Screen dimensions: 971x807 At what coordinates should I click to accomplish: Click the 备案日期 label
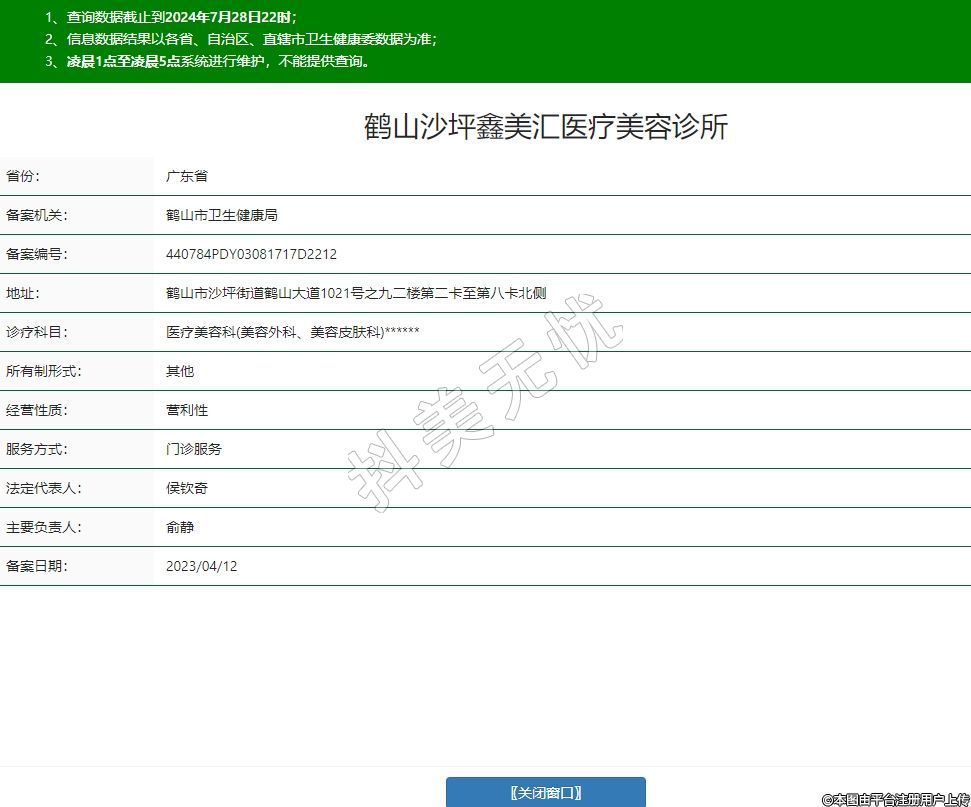37,566
